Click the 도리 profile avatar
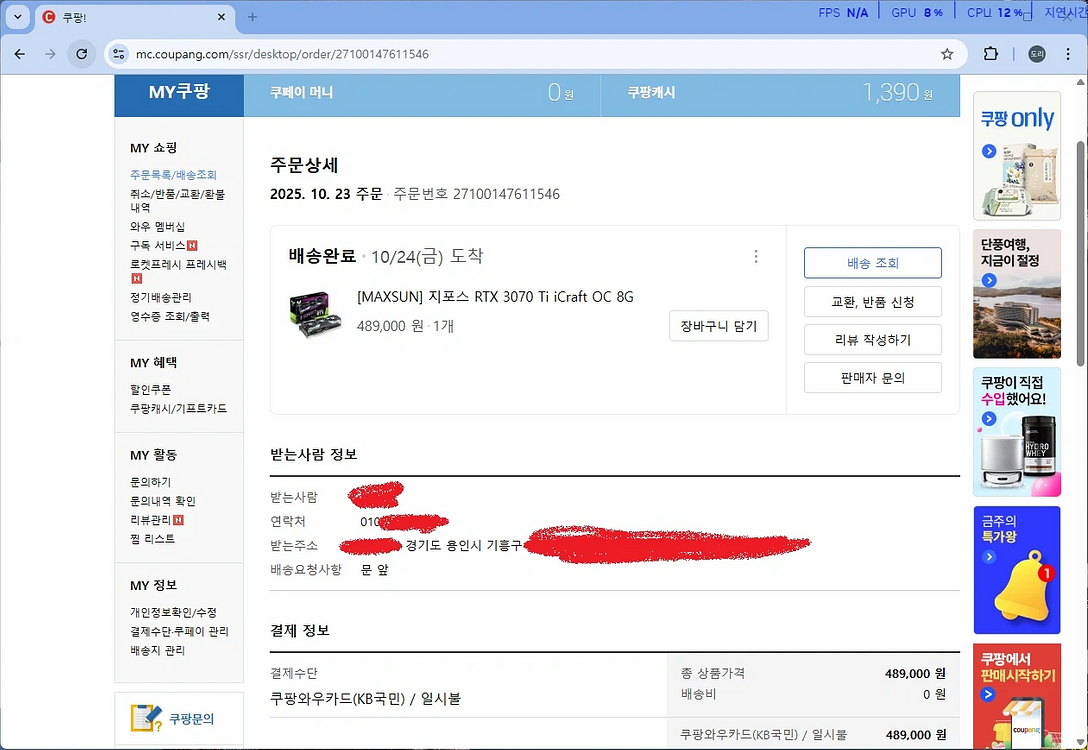 [1036, 54]
